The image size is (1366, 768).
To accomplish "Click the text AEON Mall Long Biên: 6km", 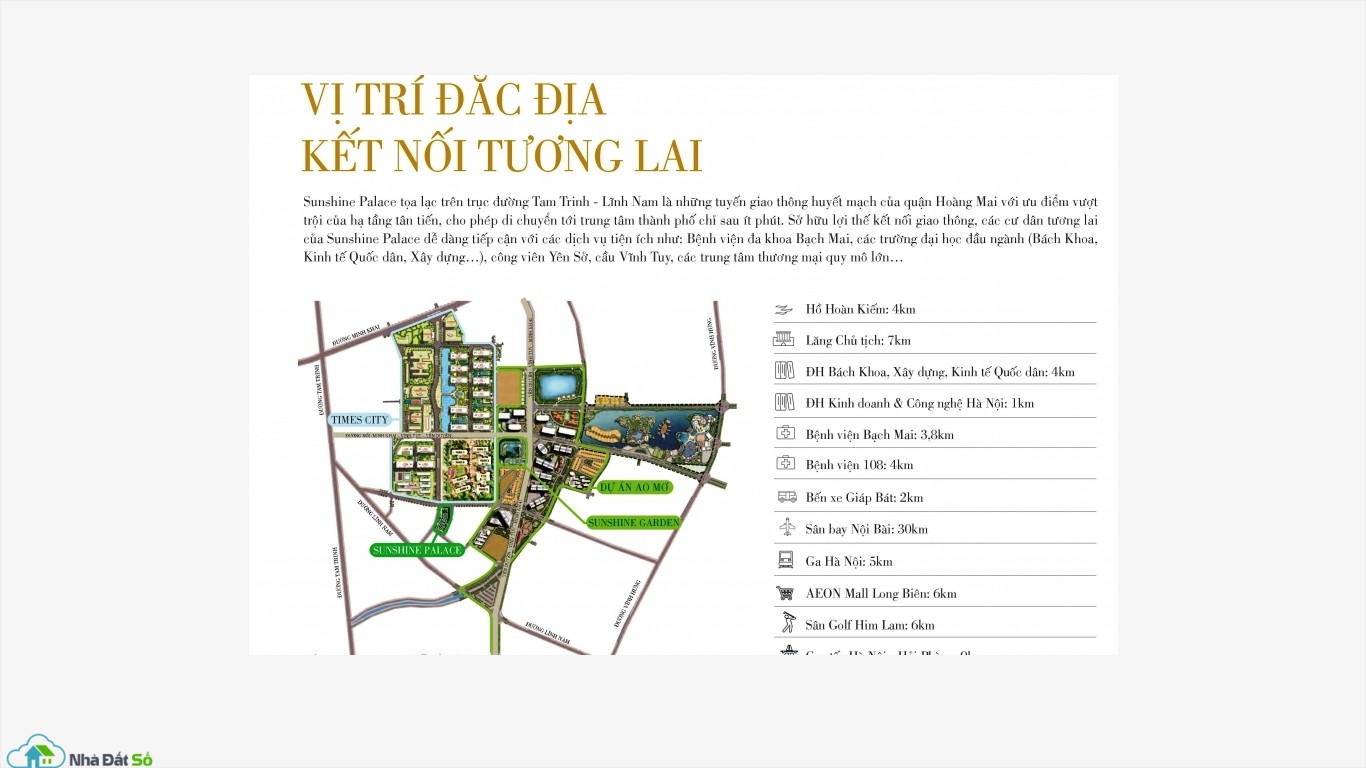I will [x=881, y=593].
